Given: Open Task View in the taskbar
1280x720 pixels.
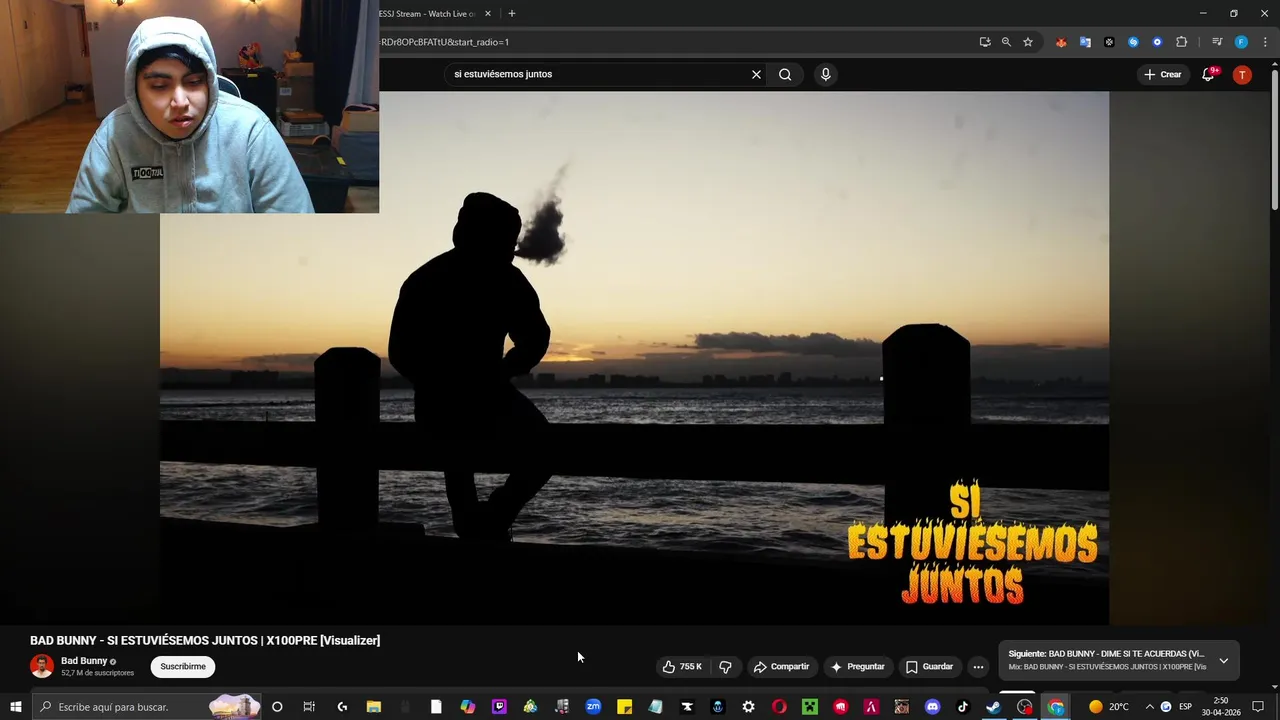Looking at the screenshot, I should (x=309, y=707).
